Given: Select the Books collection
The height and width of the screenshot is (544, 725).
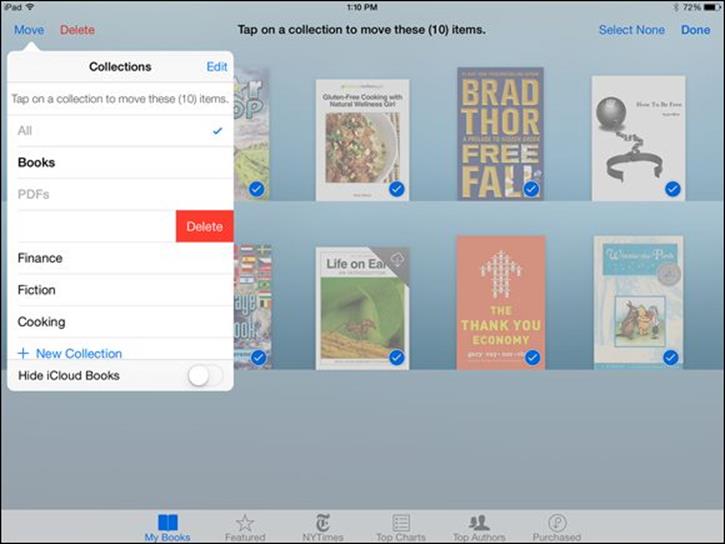Looking at the screenshot, I should (120, 163).
